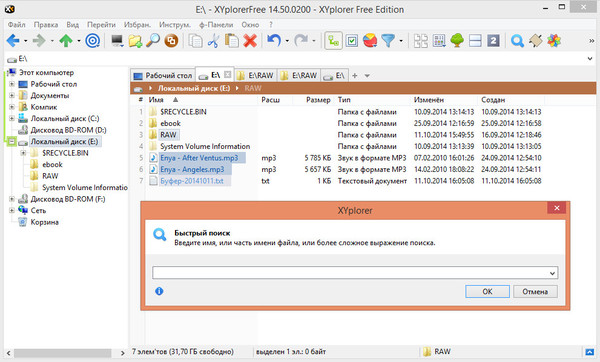Add a new tab with plus button

point(355,76)
